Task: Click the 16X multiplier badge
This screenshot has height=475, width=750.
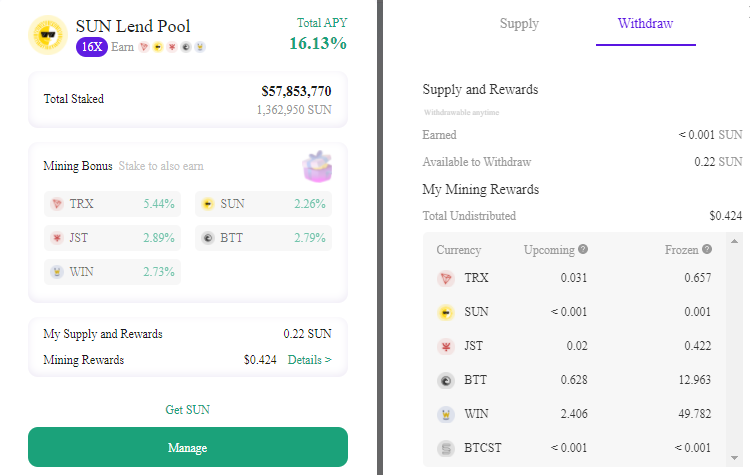Action: tap(92, 47)
